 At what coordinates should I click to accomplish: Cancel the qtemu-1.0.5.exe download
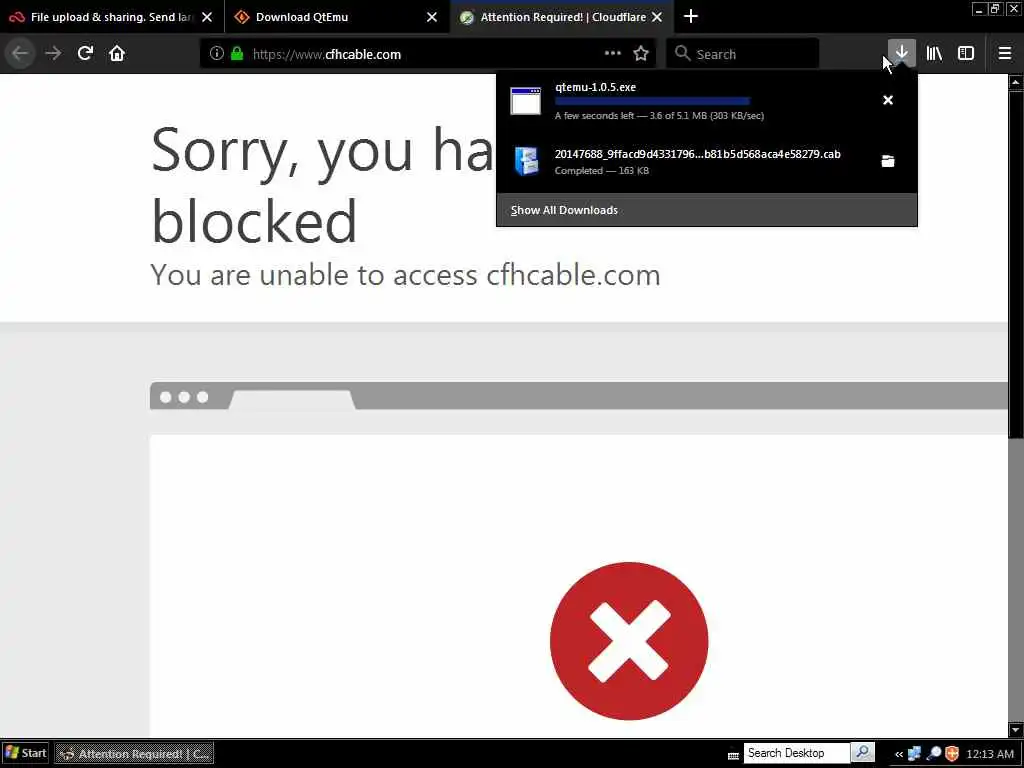(x=888, y=100)
